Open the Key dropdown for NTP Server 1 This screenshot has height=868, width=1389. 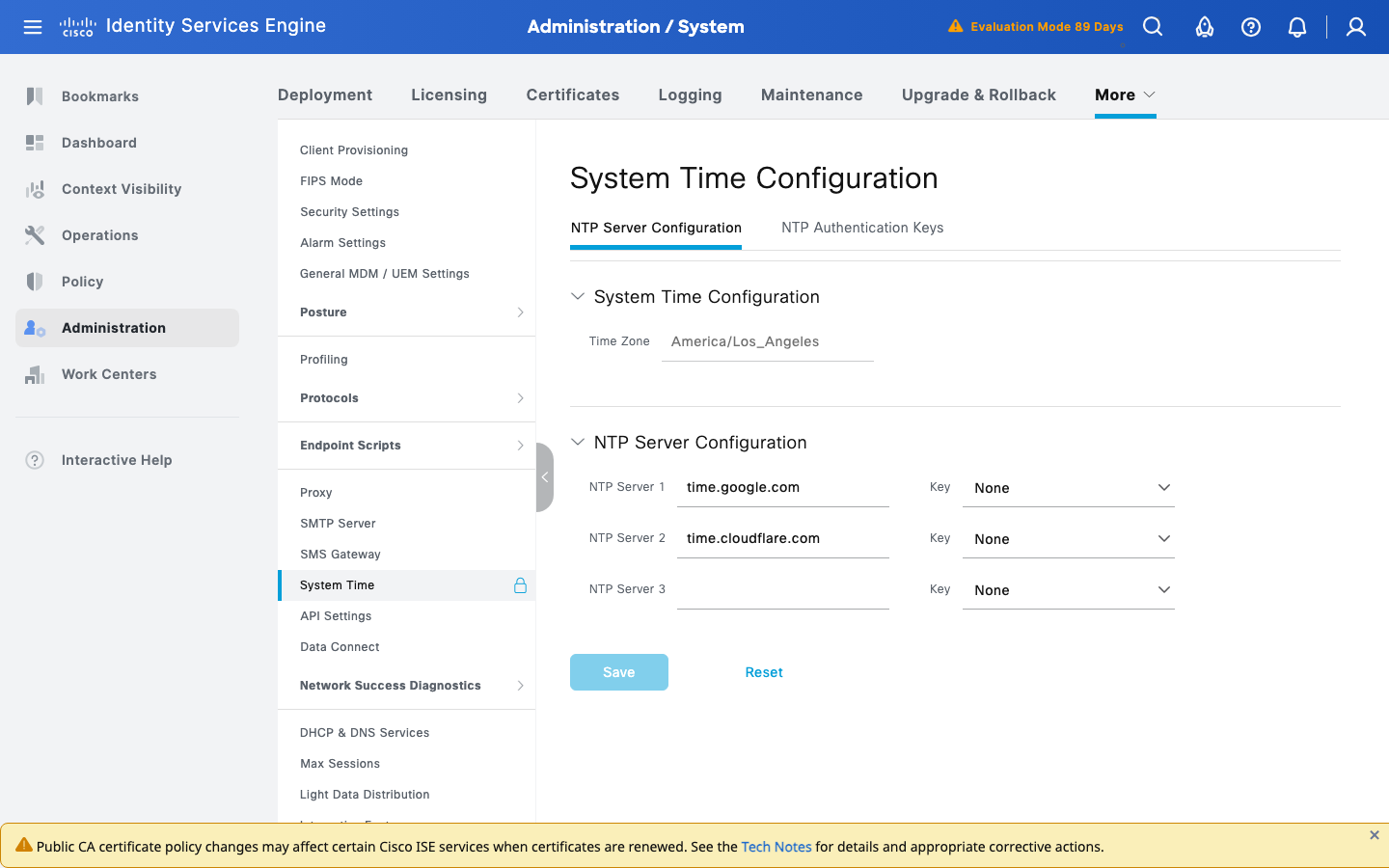coord(1069,488)
